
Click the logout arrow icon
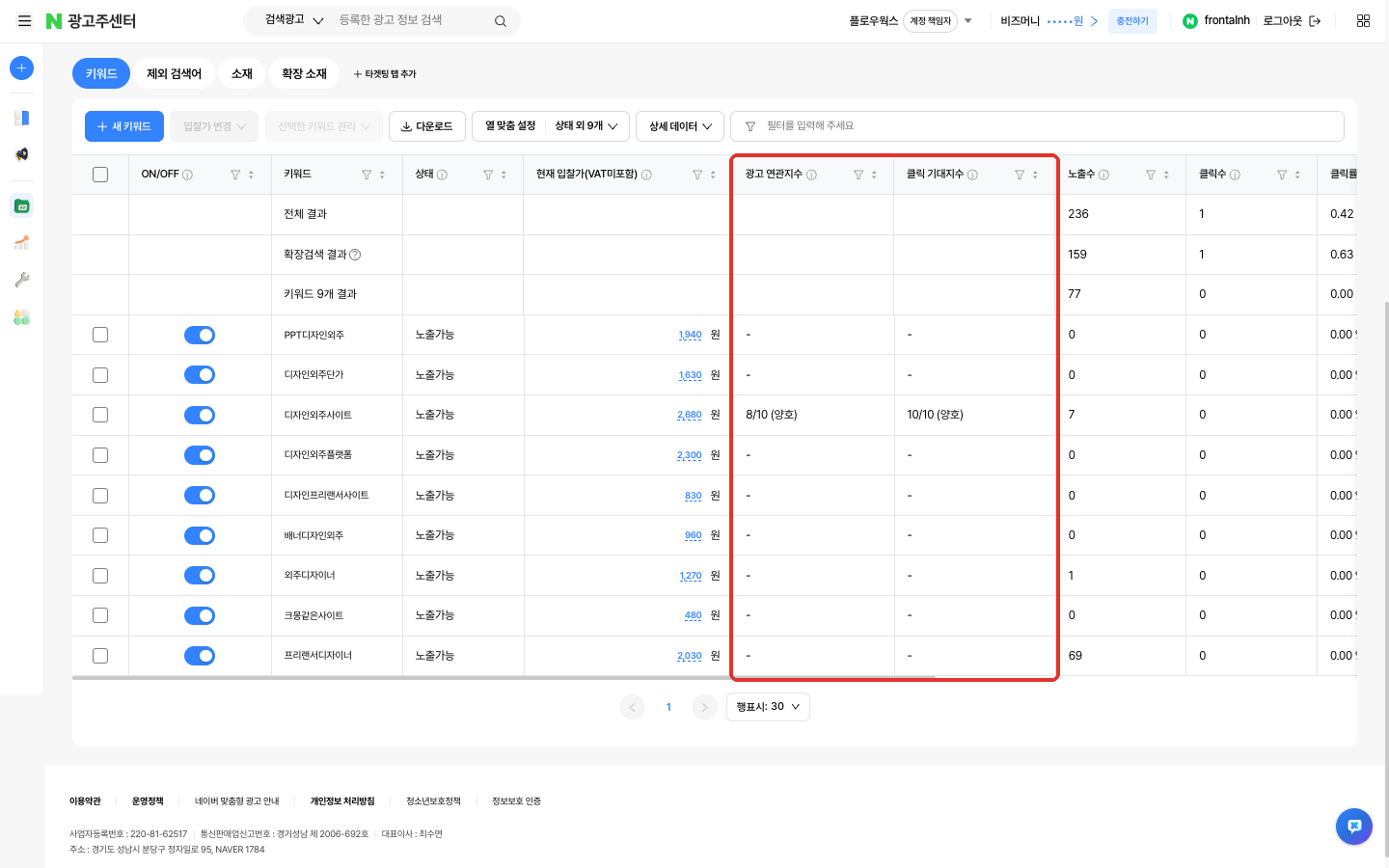pos(1315,21)
